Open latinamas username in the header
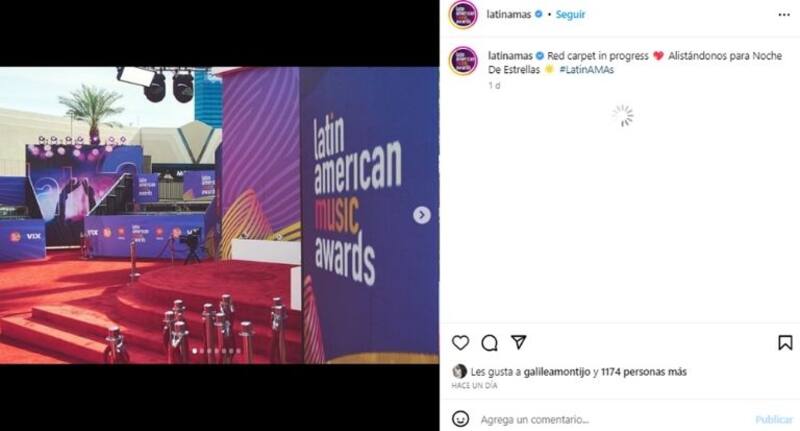This screenshot has width=800, height=431. [509, 15]
